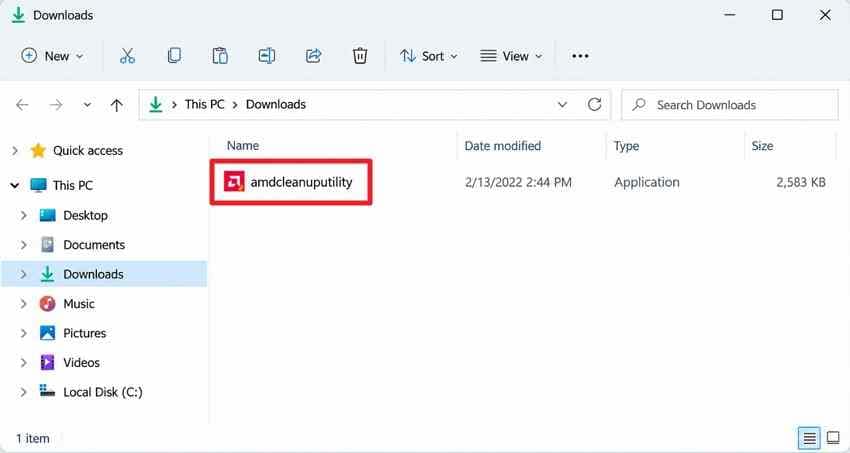Open recent locations chevron
The height and width of the screenshot is (453, 850).
pyautogui.click(x=87, y=105)
